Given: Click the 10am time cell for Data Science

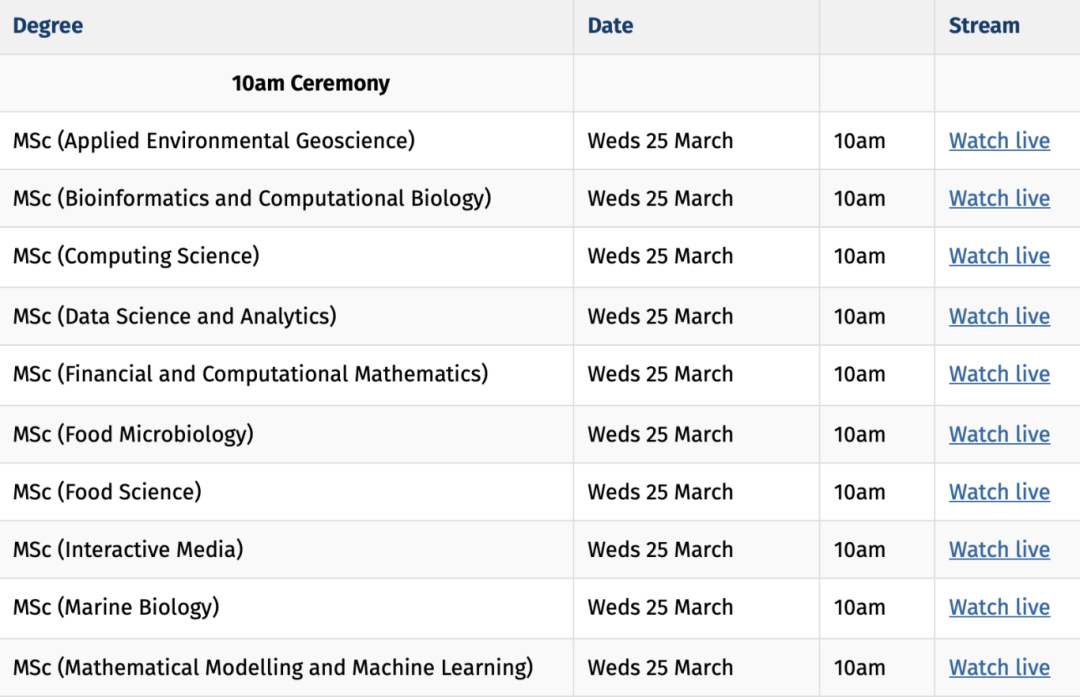Looking at the screenshot, I should click(x=859, y=317).
